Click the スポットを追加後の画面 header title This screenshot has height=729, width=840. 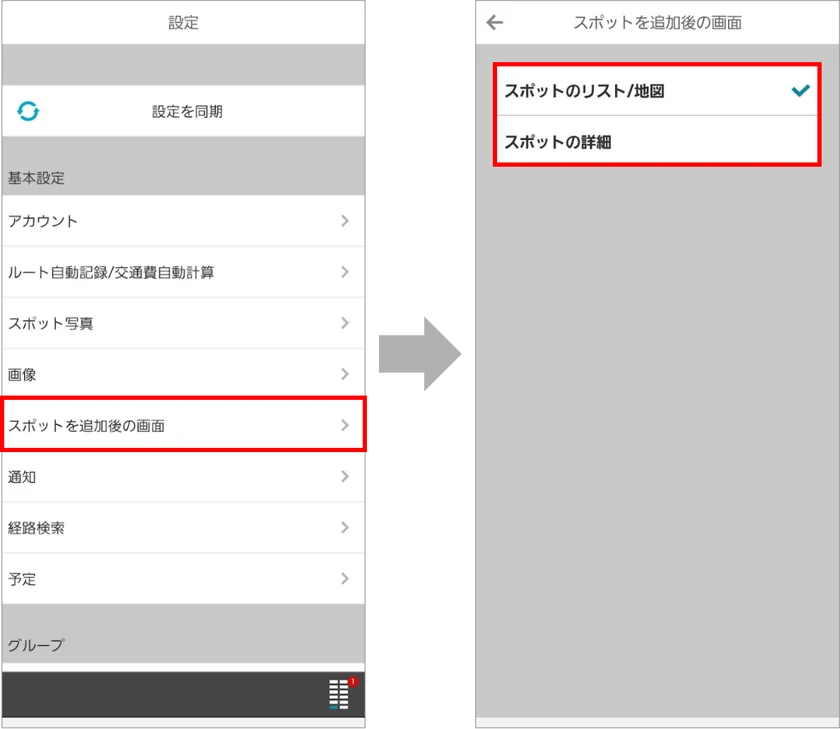pos(657,22)
